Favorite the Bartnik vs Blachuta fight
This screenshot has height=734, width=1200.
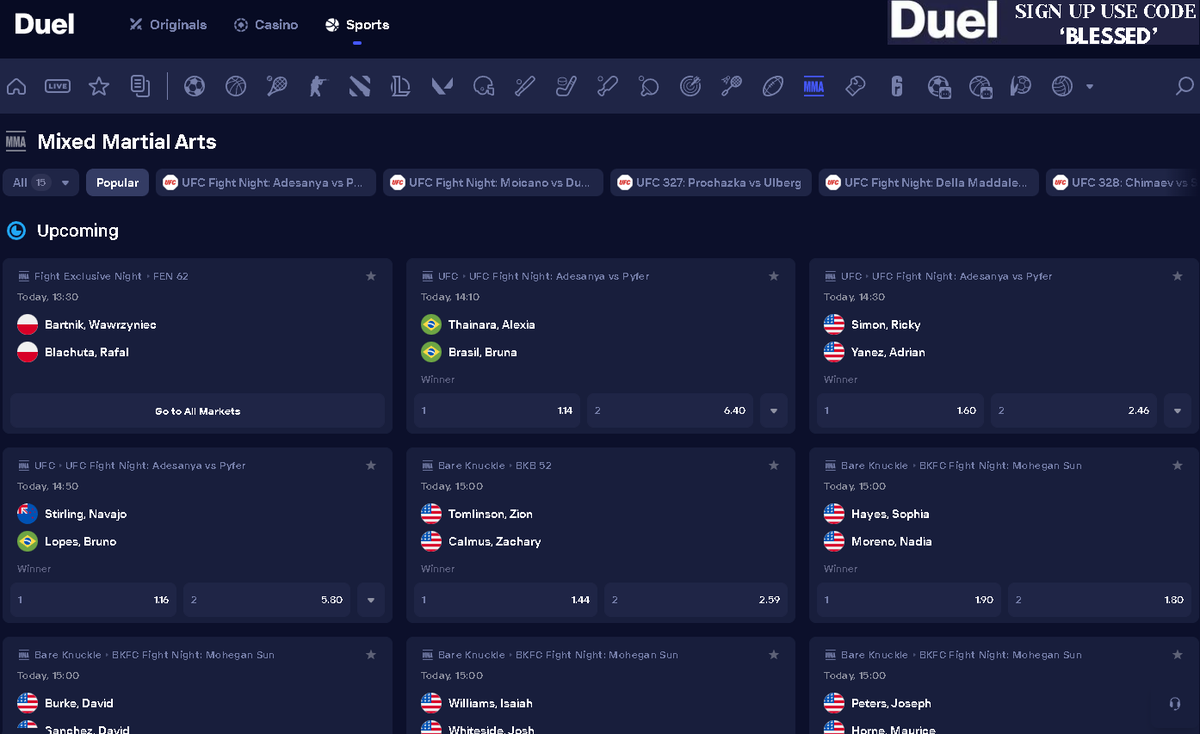[371, 276]
